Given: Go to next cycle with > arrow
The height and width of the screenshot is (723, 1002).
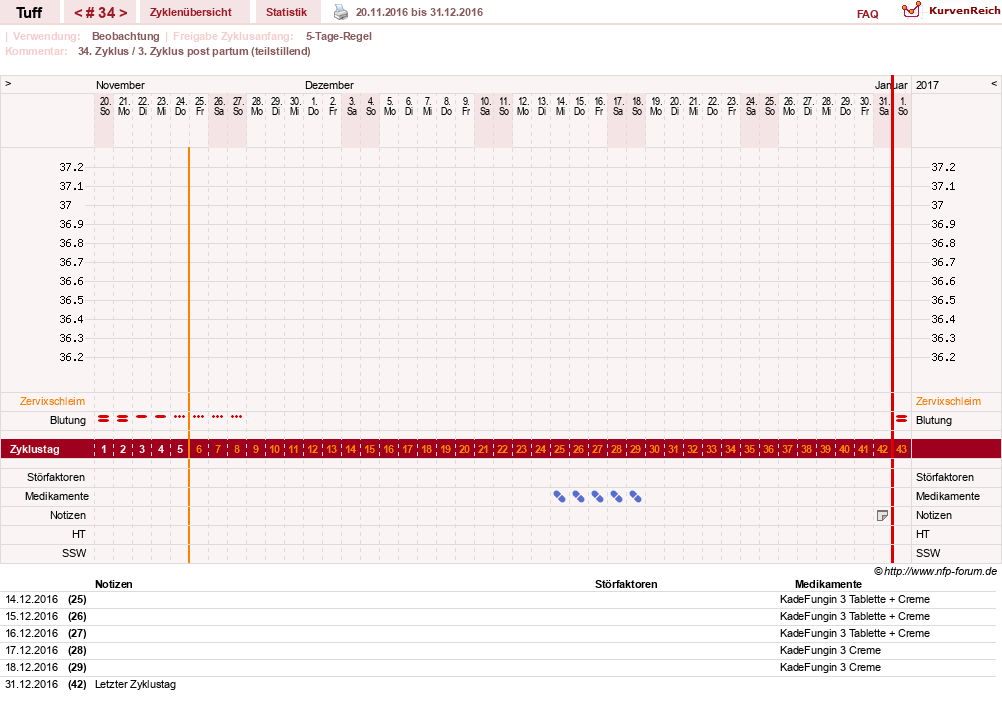Looking at the screenshot, I should pyautogui.click(x=123, y=13).
